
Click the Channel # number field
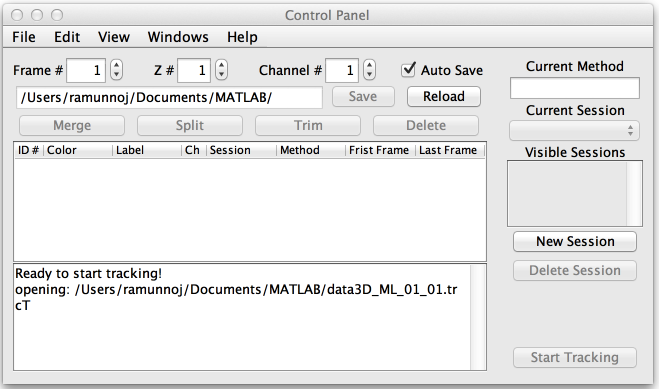point(342,70)
